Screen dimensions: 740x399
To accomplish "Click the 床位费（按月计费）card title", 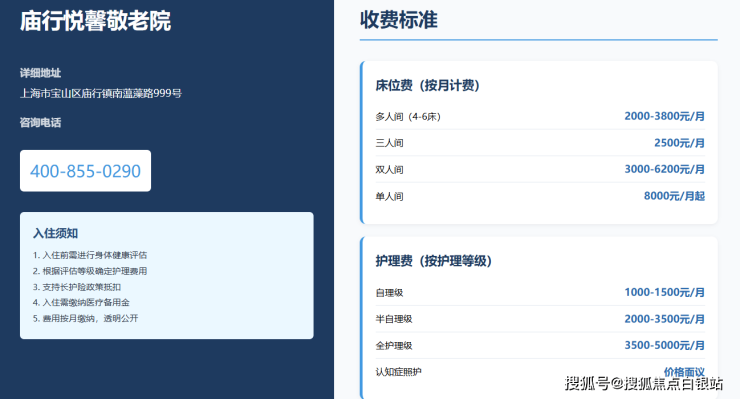I will (x=428, y=85).
